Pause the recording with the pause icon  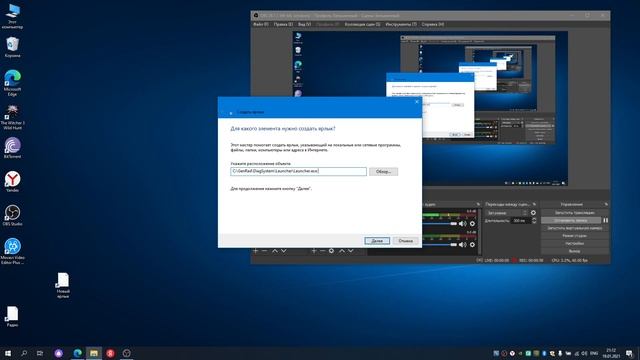pyautogui.click(x=605, y=220)
